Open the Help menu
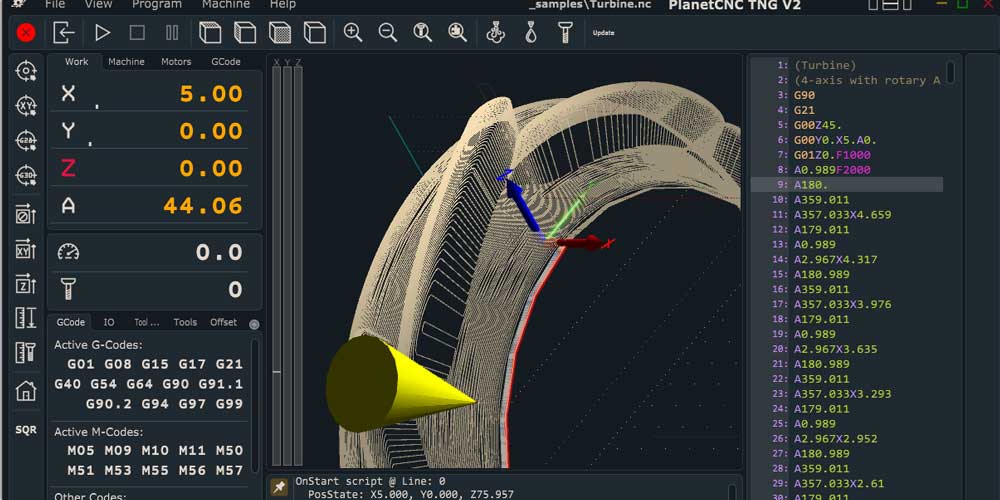The image size is (1000, 500). [283, 4]
